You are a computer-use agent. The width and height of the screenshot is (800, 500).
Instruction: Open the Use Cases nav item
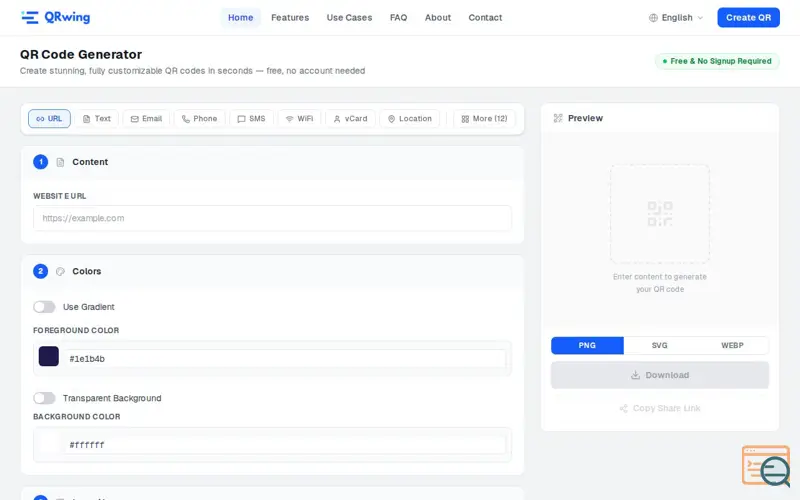[x=349, y=18]
